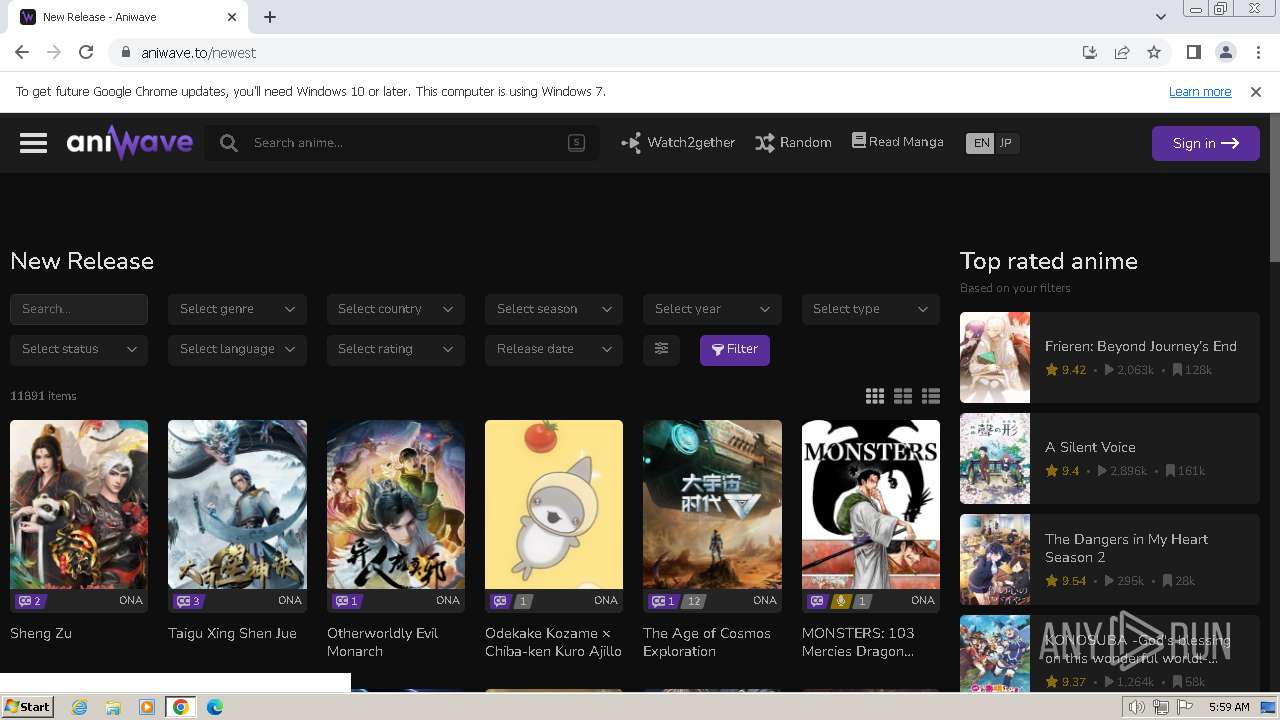Open Windows Explorer folder from taskbar
1280x720 pixels.
pos(113,707)
